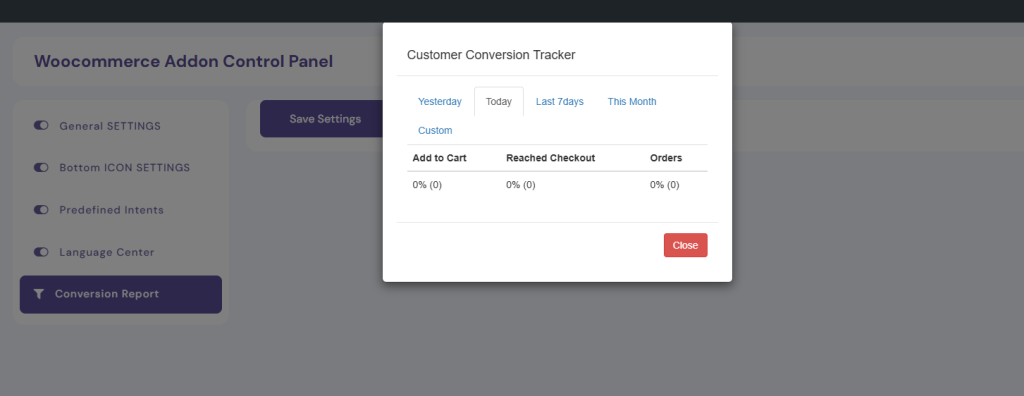Select the Conversion Report text label

[107, 294]
